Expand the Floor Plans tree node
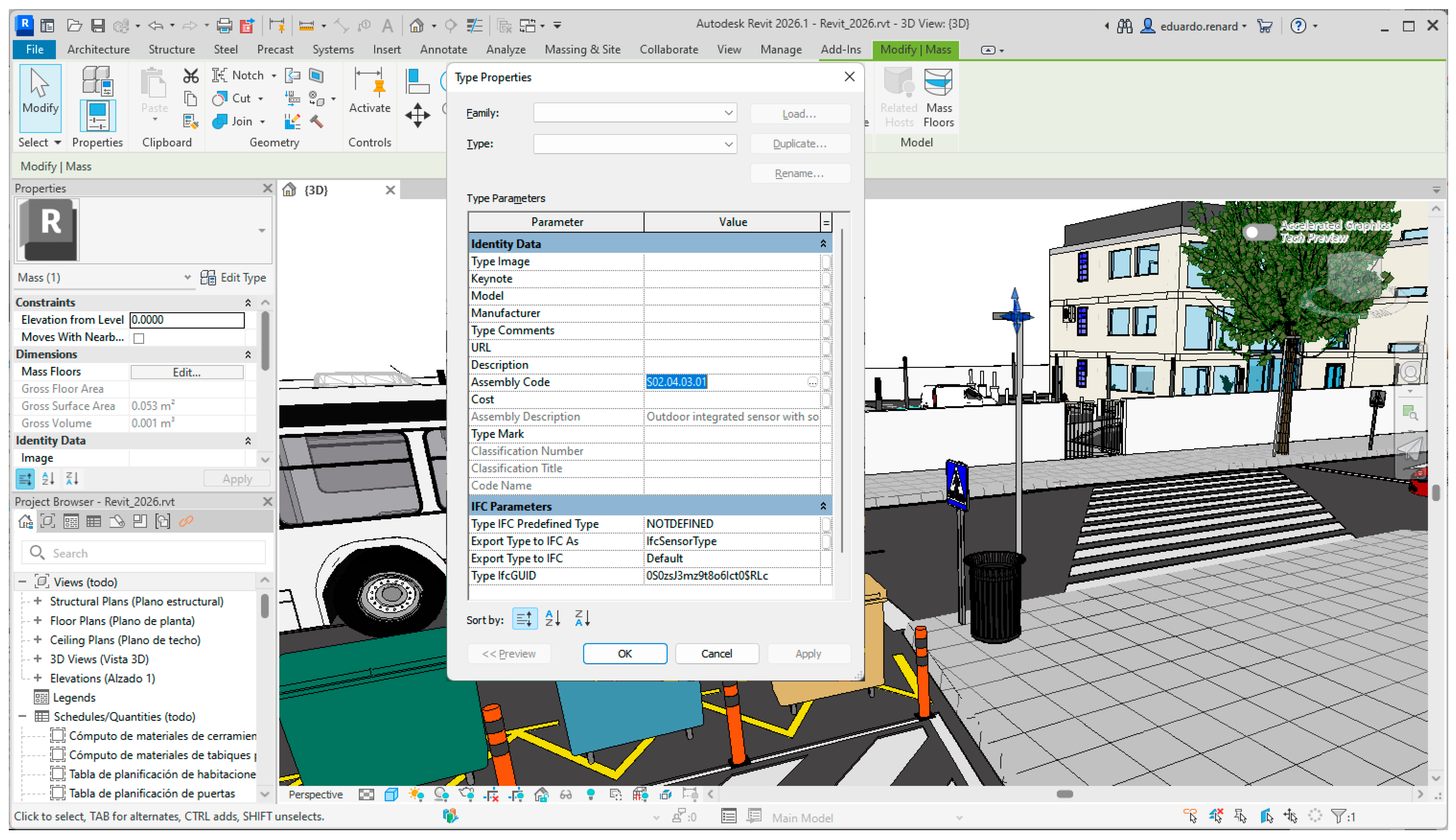Screen dimensions: 1456x840 38,621
